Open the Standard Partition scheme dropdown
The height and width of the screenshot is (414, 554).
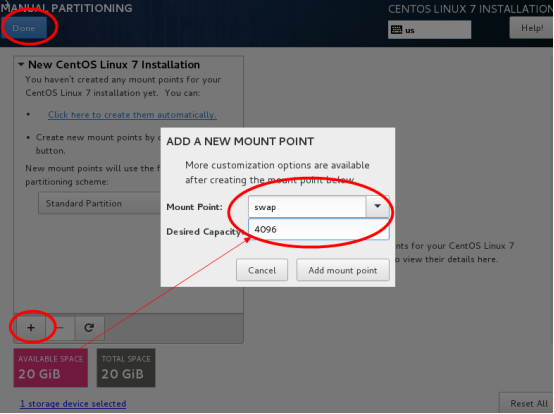(99, 203)
